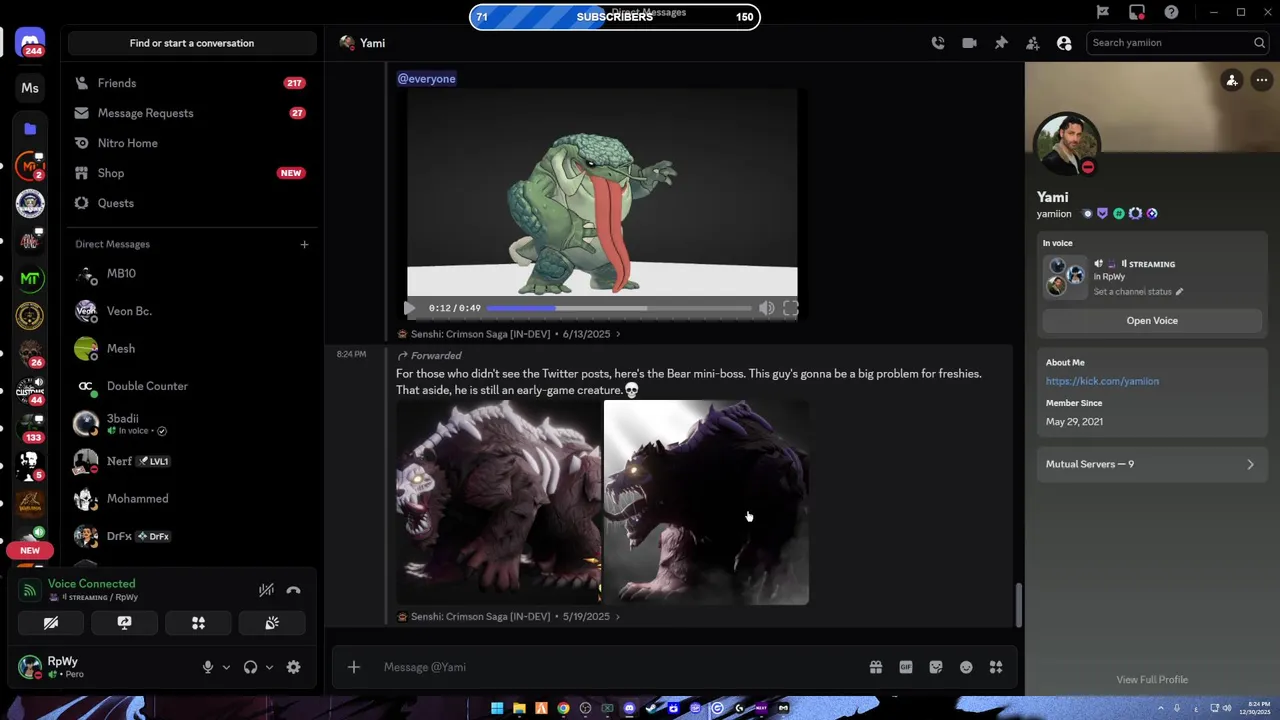
Task: Toggle noise suppression in voice panel
Action: [x=266, y=590]
